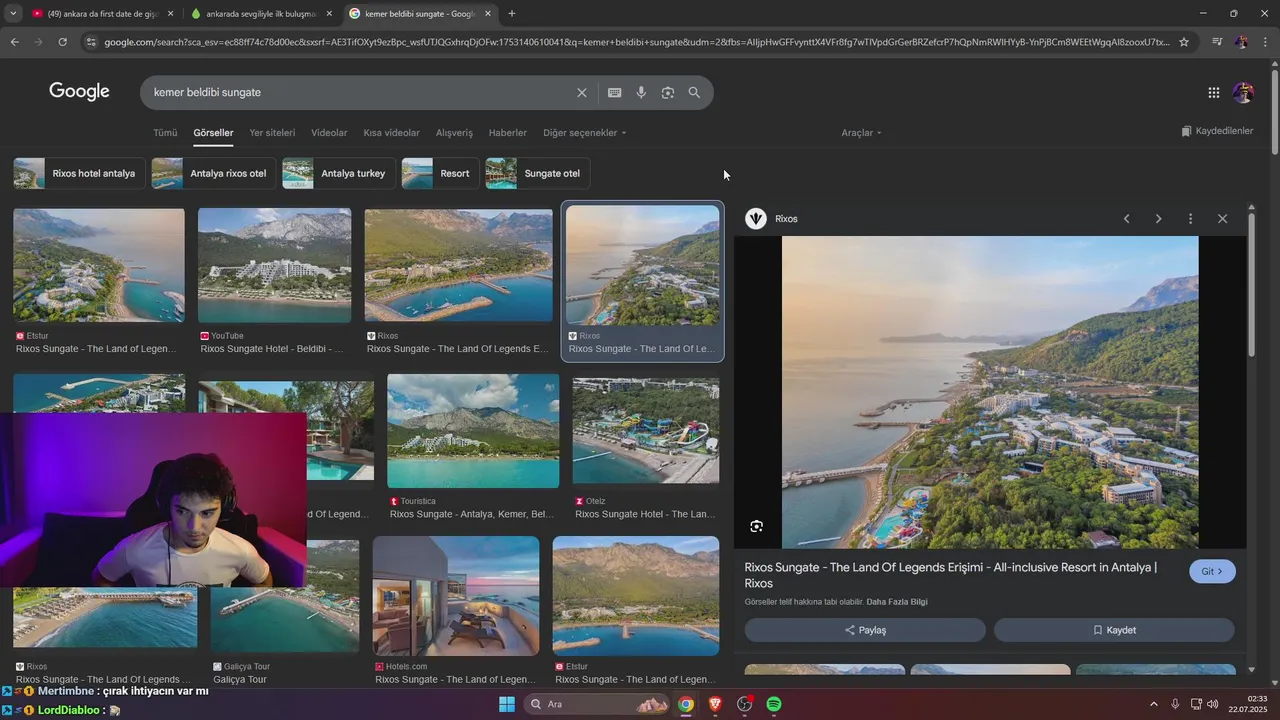This screenshot has height=720, width=1280.
Task: Switch to the Tümü tab
Action: pos(165,133)
